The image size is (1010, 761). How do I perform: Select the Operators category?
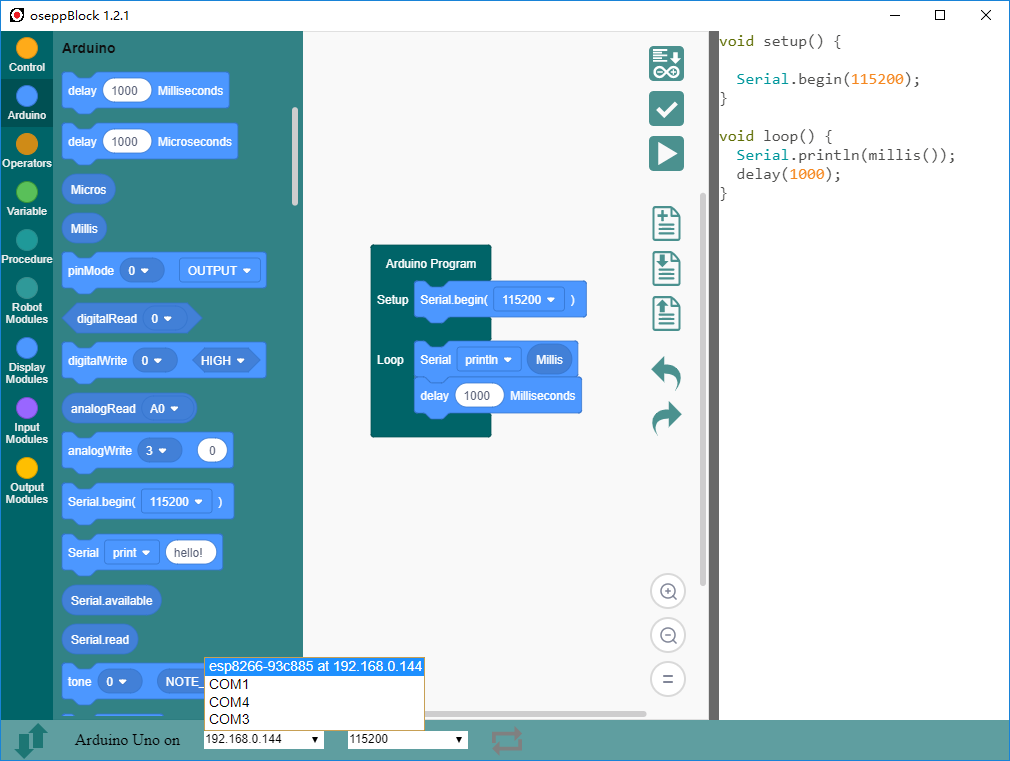pyautogui.click(x=27, y=151)
